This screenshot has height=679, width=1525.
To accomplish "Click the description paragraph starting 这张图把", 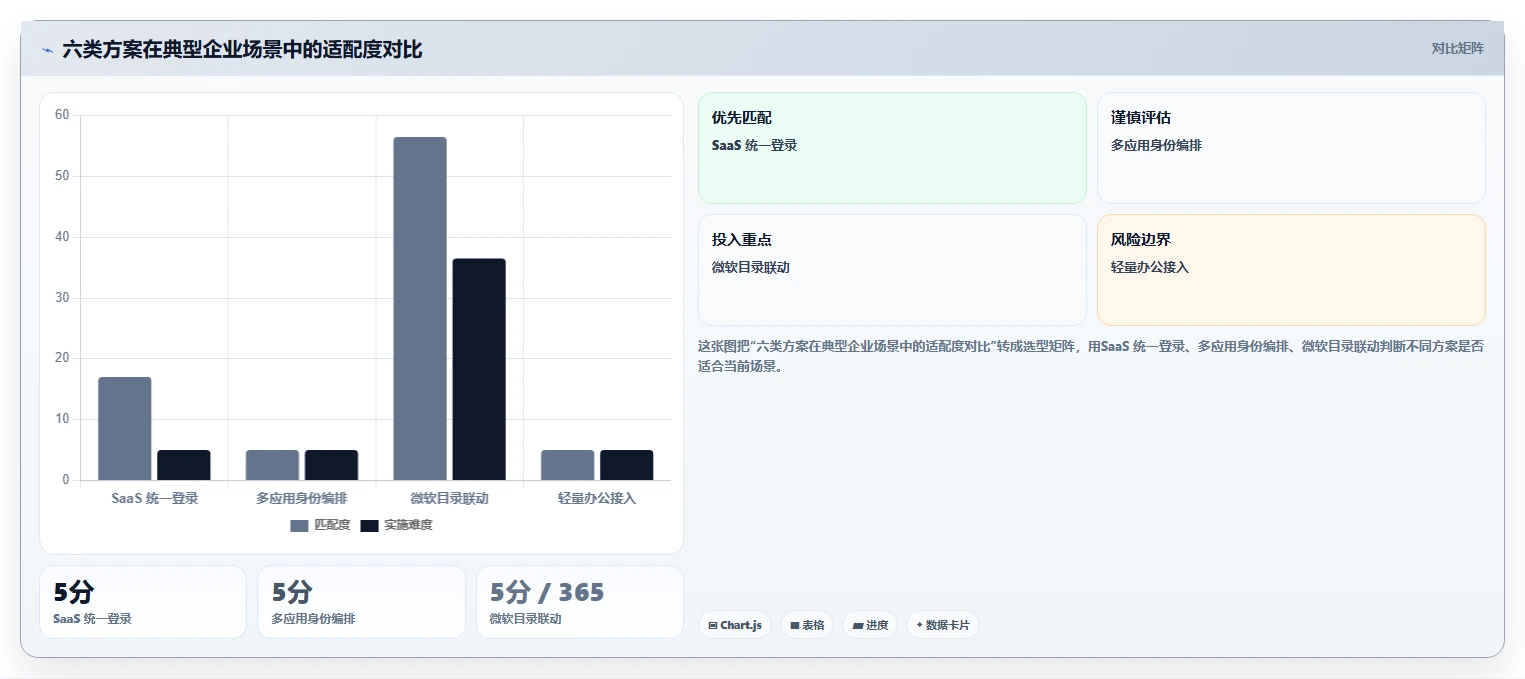I will coord(1091,356).
